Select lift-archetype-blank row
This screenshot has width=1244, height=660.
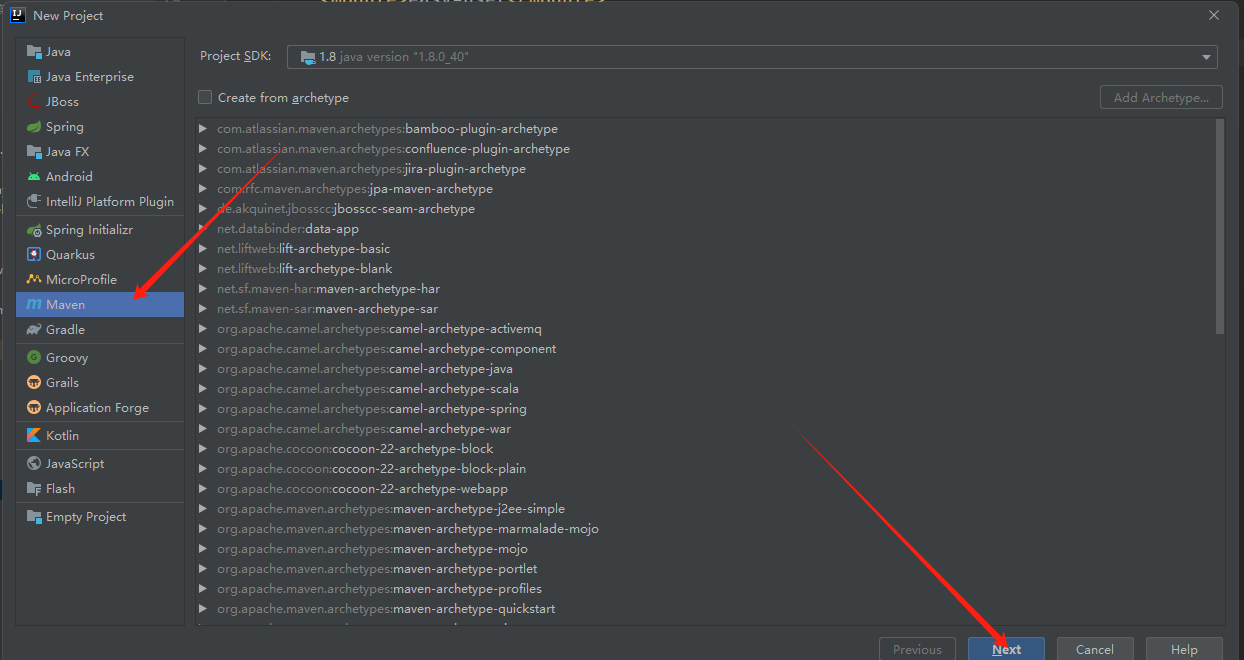point(704,269)
